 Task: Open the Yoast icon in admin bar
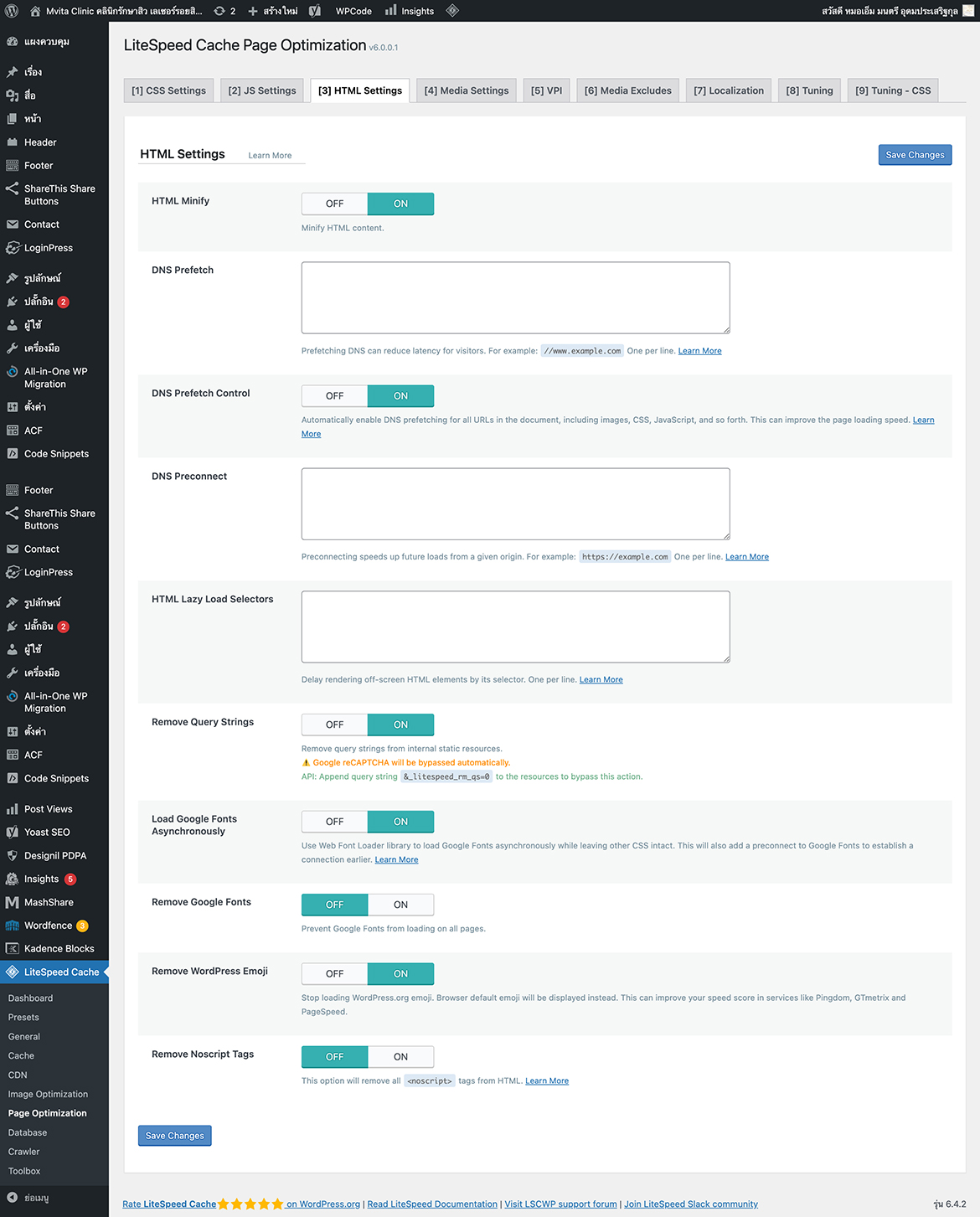(x=315, y=11)
